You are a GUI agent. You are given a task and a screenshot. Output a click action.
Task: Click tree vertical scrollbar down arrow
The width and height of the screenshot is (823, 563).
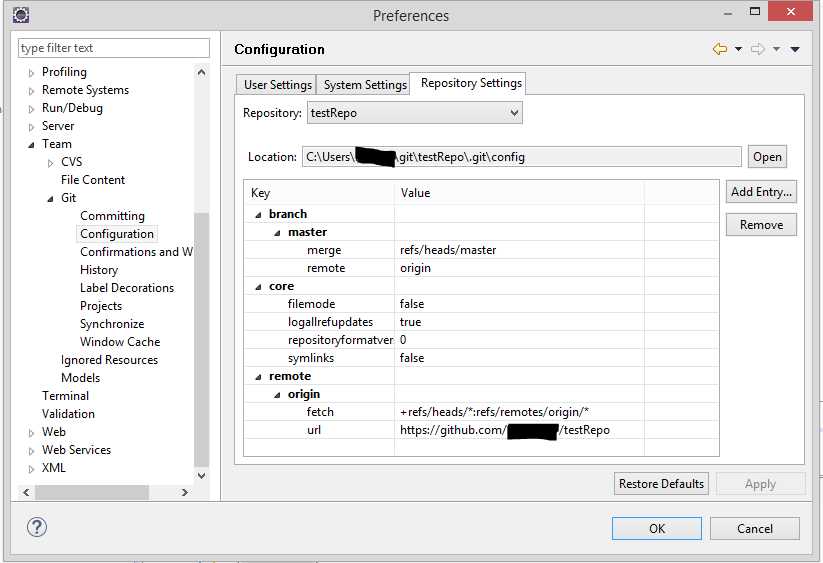pos(202,475)
